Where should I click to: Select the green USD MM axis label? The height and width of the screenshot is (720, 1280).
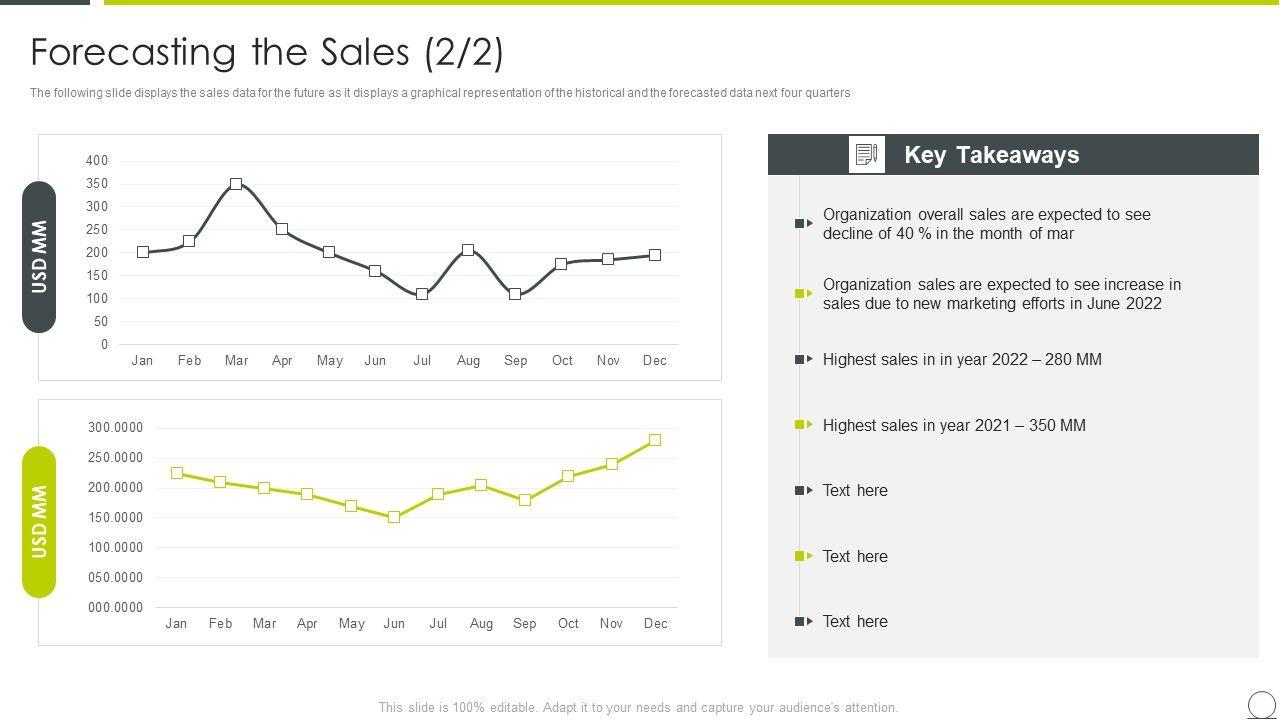tap(39, 522)
